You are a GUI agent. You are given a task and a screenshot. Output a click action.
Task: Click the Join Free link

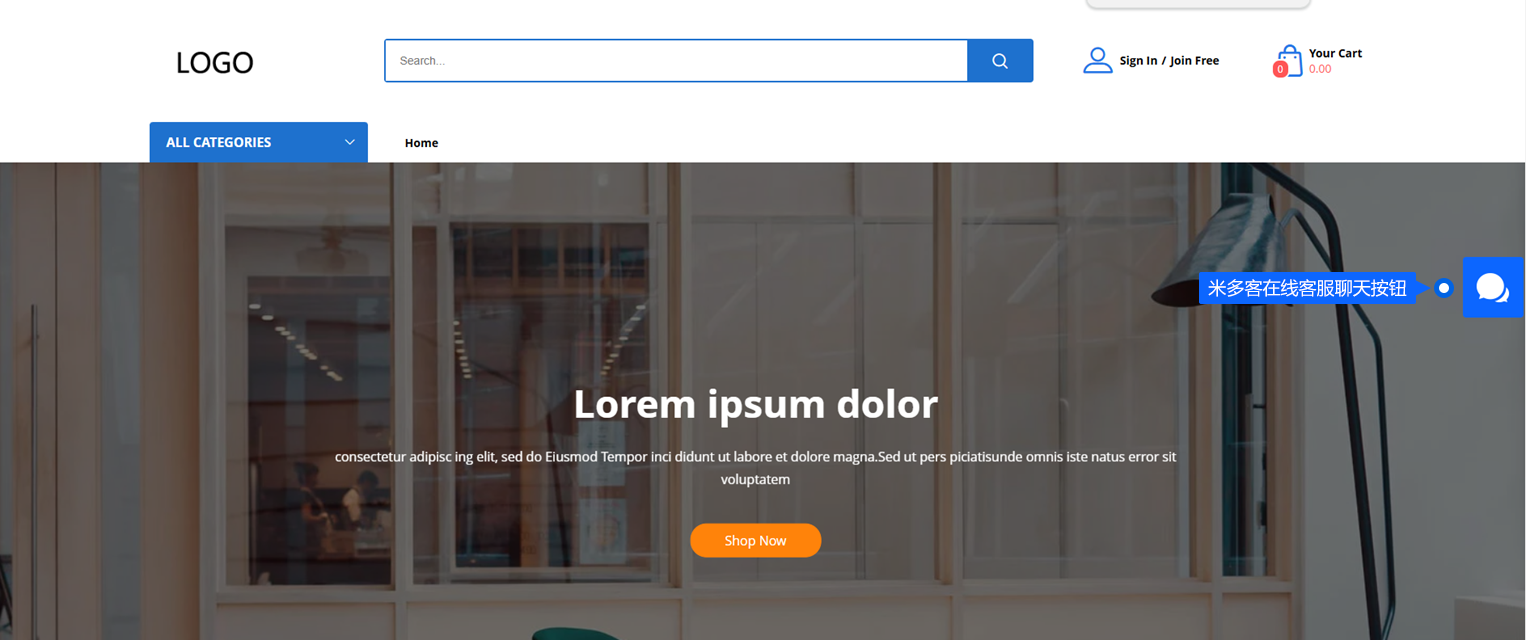[1194, 61]
